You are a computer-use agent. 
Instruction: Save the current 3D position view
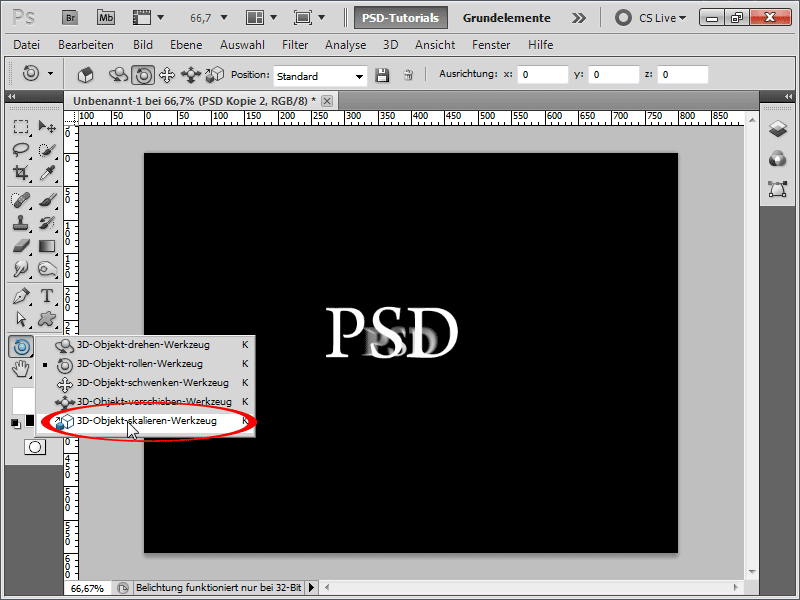pyautogui.click(x=382, y=76)
